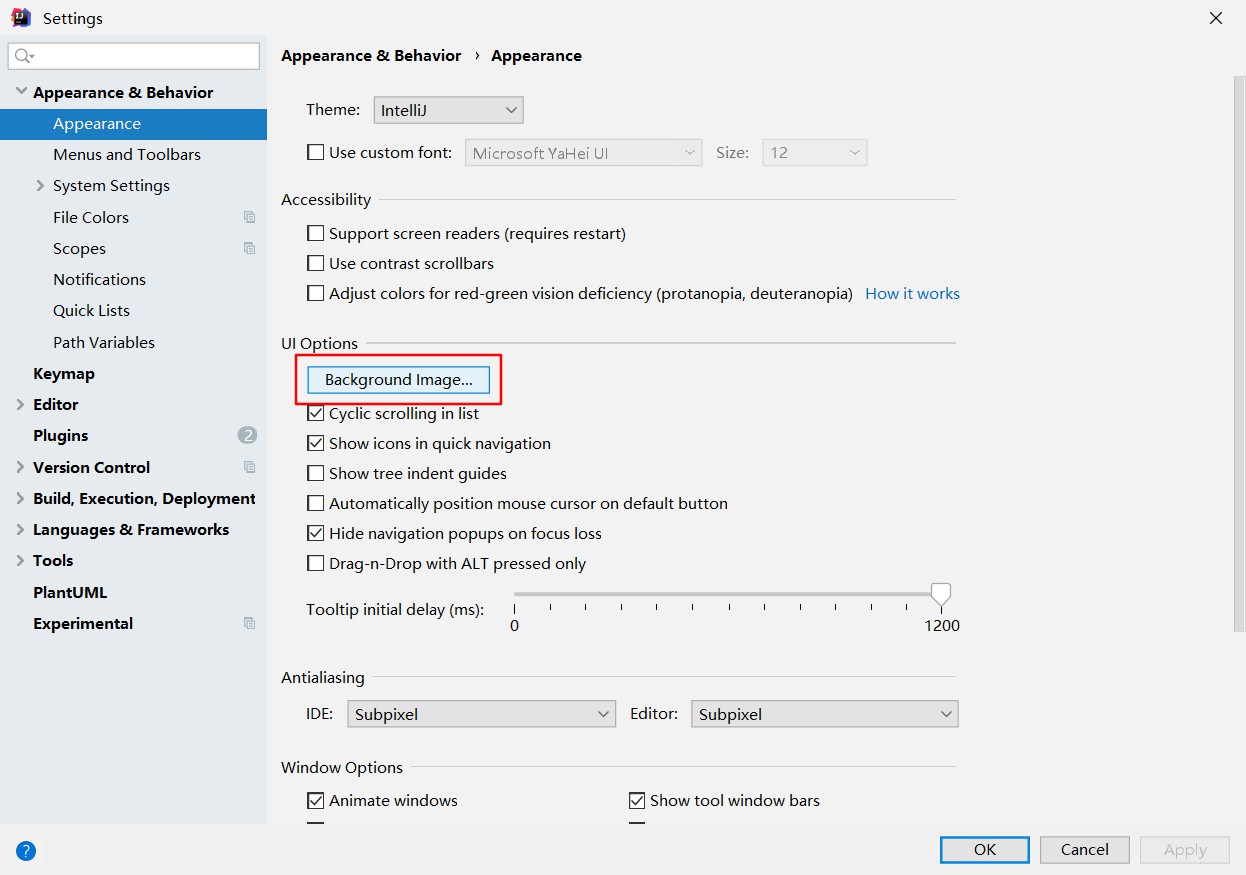Image resolution: width=1246 pixels, height=875 pixels.
Task: Click the IntelliJ logo in the title bar
Action: coord(21,17)
